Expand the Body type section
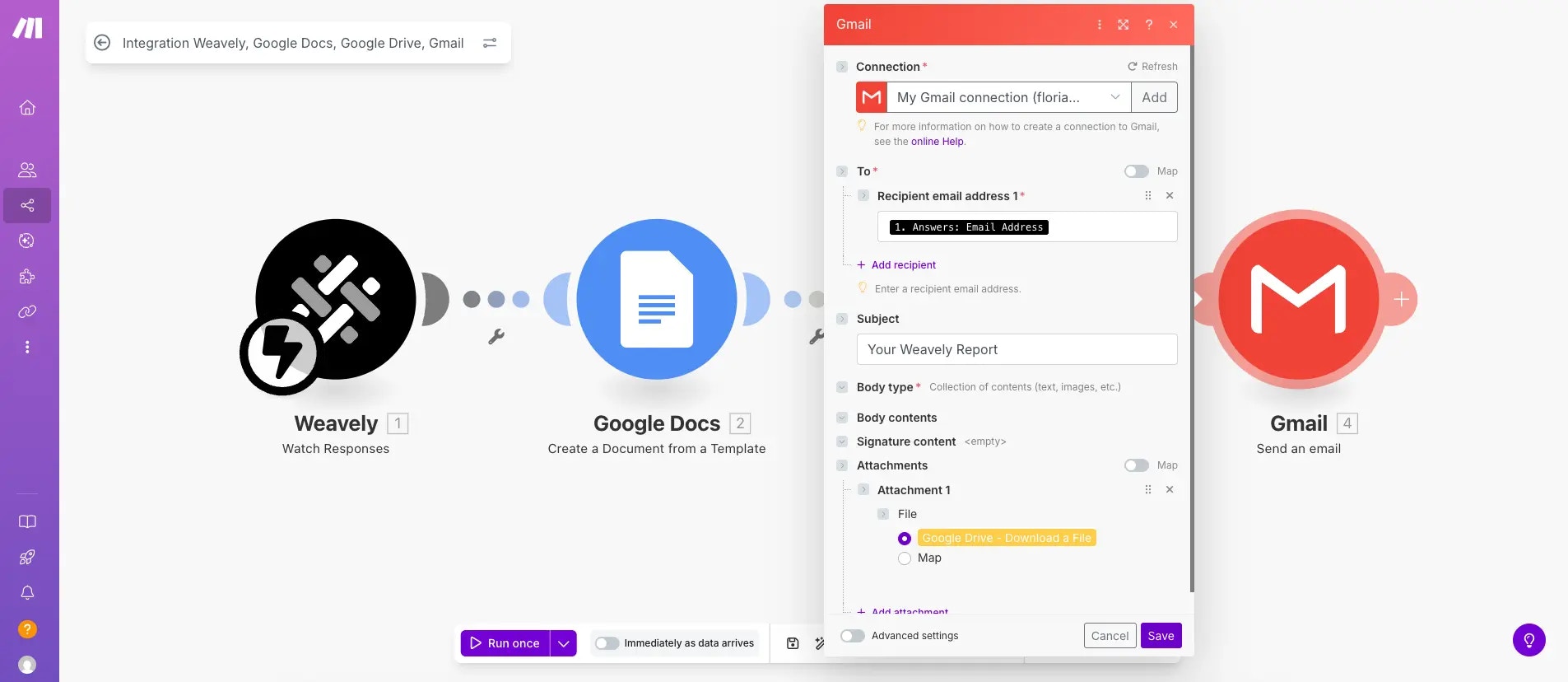Image resolution: width=1568 pixels, height=682 pixels. point(842,387)
